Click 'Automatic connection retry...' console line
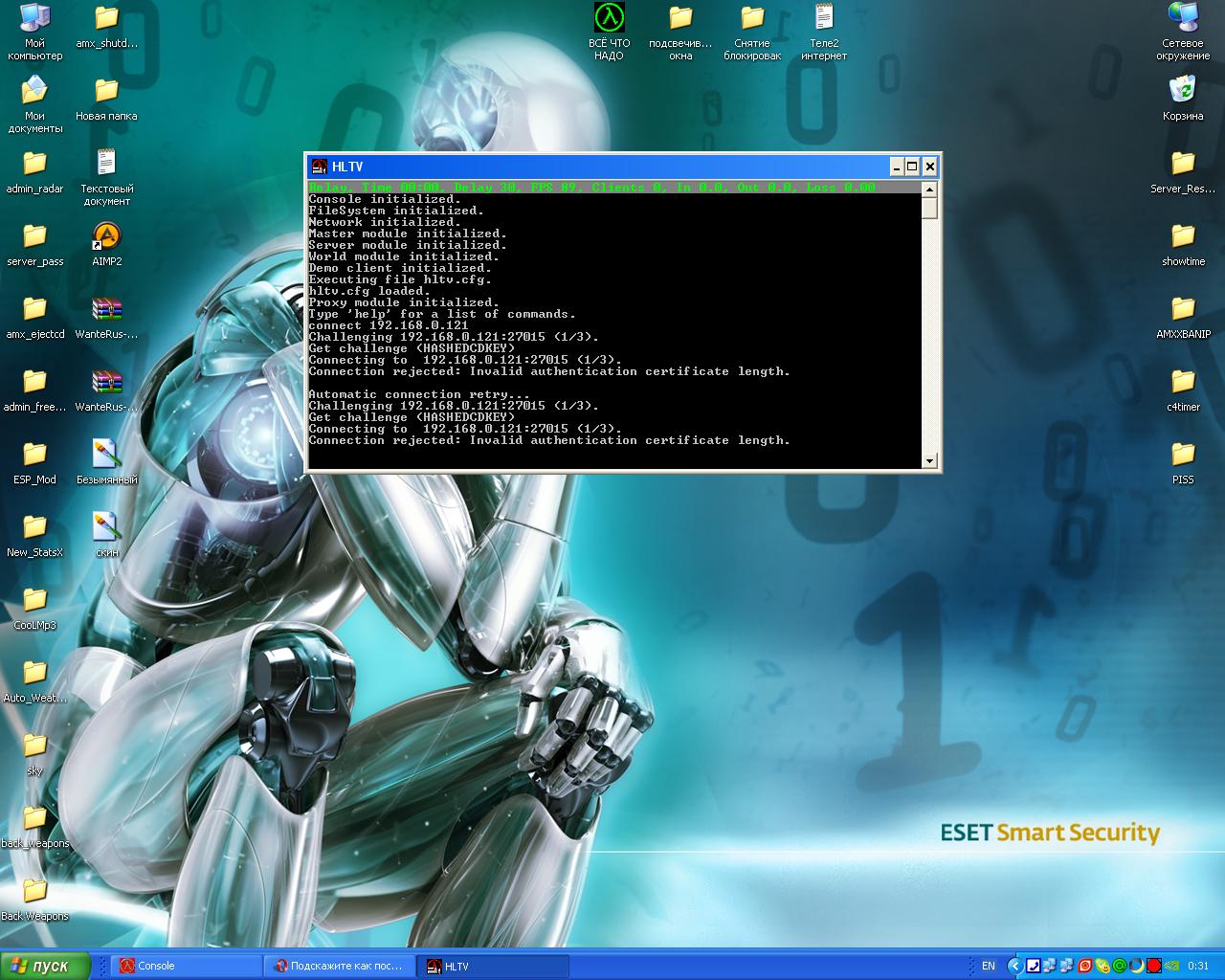This screenshot has width=1225, height=980. click(x=419, y=394)
